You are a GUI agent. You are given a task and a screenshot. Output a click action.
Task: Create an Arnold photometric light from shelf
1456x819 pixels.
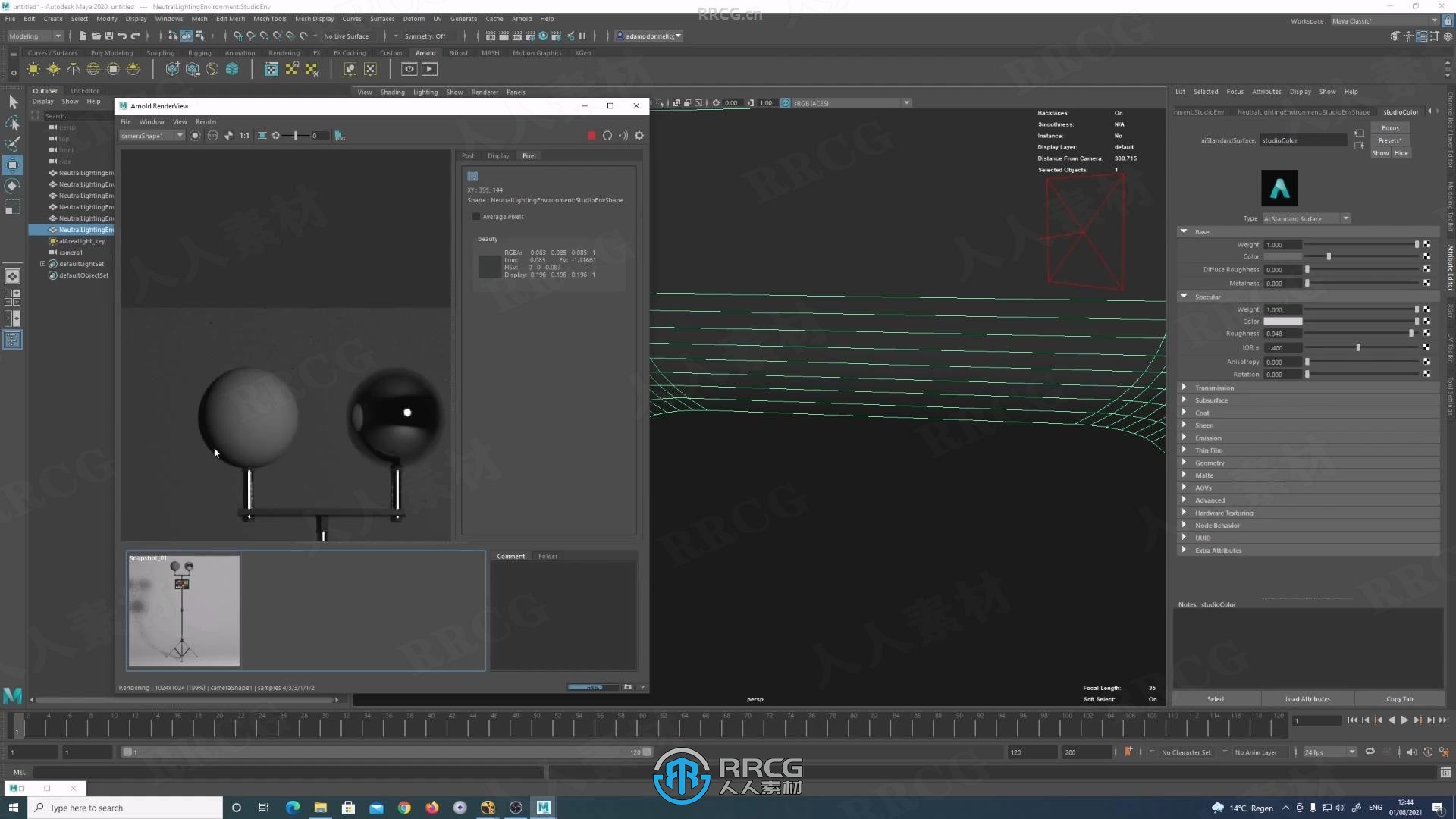73,69
